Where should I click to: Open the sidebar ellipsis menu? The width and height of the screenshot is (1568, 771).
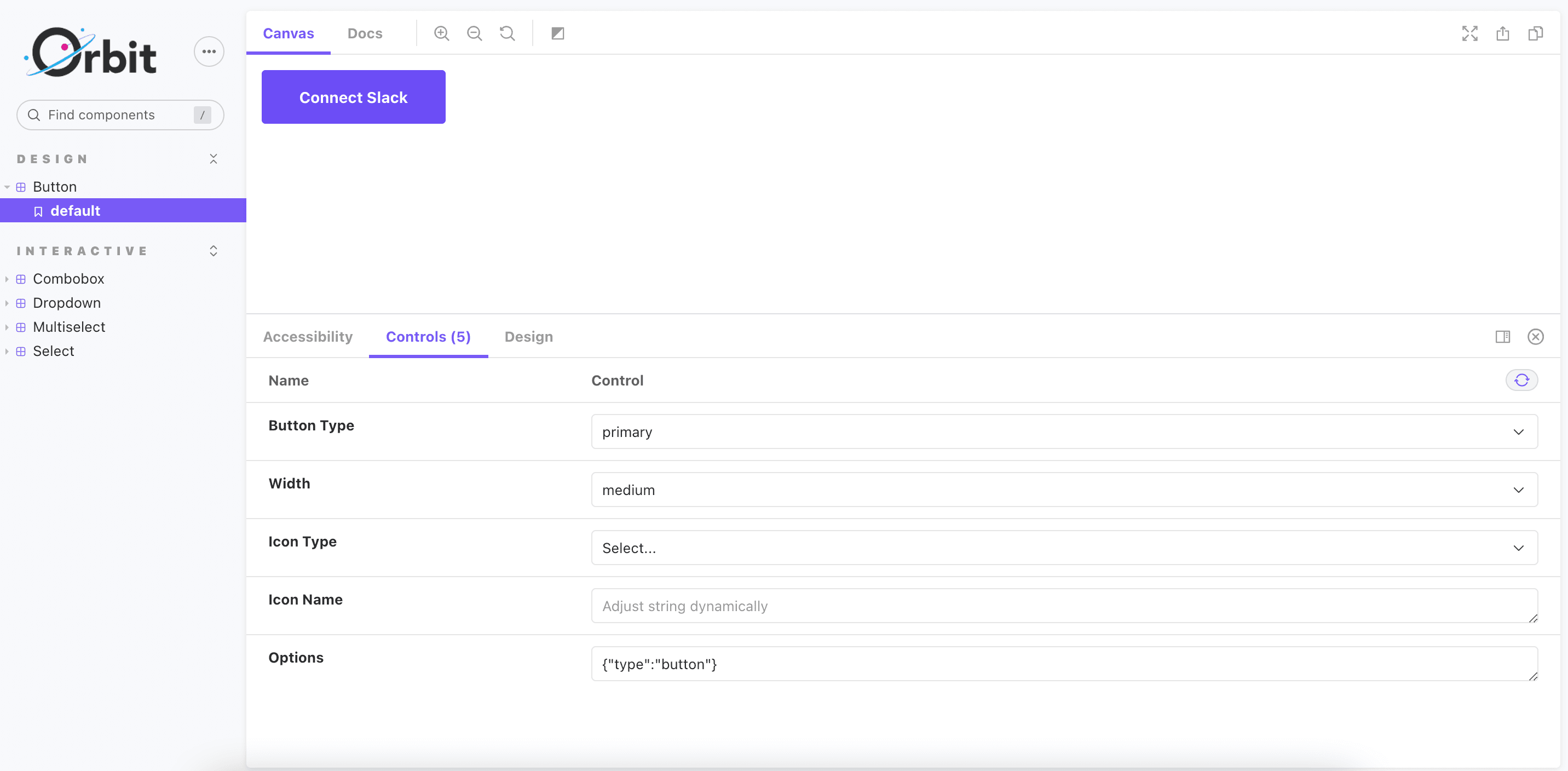[x=209, y=52]
